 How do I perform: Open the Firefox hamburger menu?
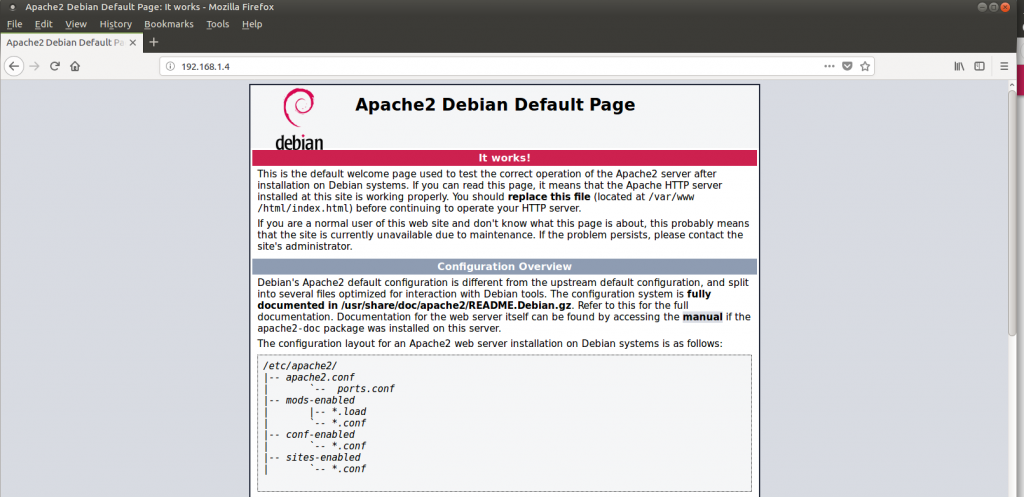(x=1004, y=66)
